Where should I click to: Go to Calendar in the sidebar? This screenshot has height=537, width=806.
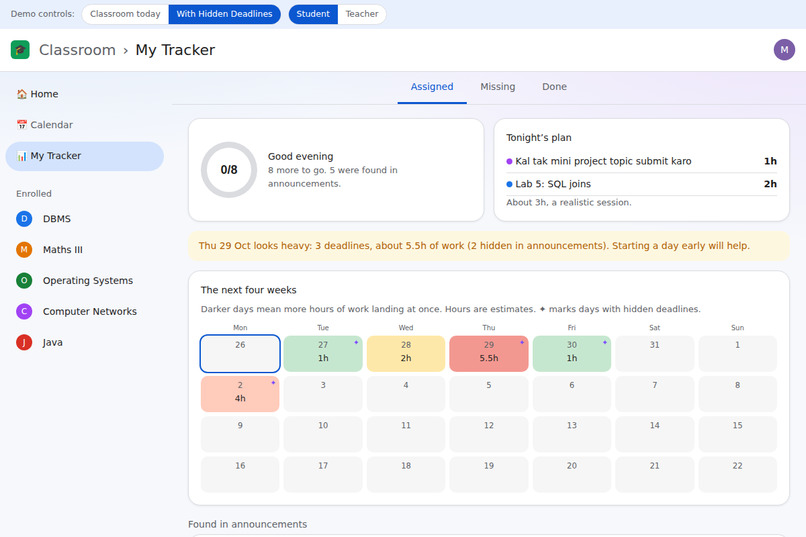[85, 125]
